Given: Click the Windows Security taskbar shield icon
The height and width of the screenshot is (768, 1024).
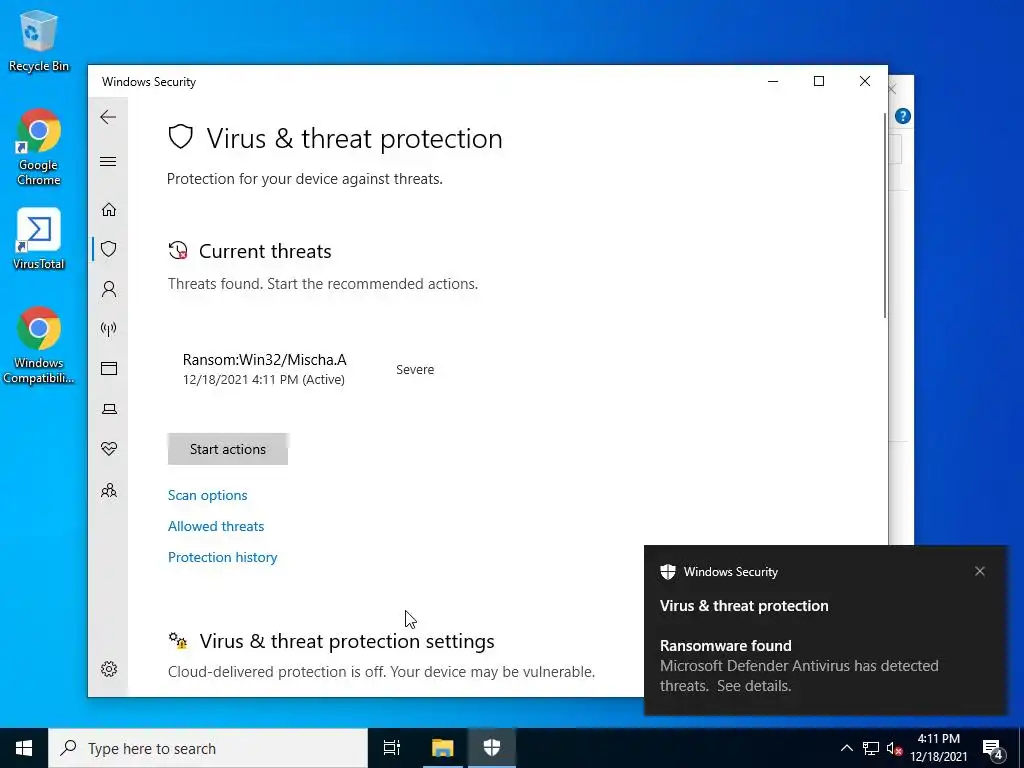Looking at the screenshot, I should 492,748.
